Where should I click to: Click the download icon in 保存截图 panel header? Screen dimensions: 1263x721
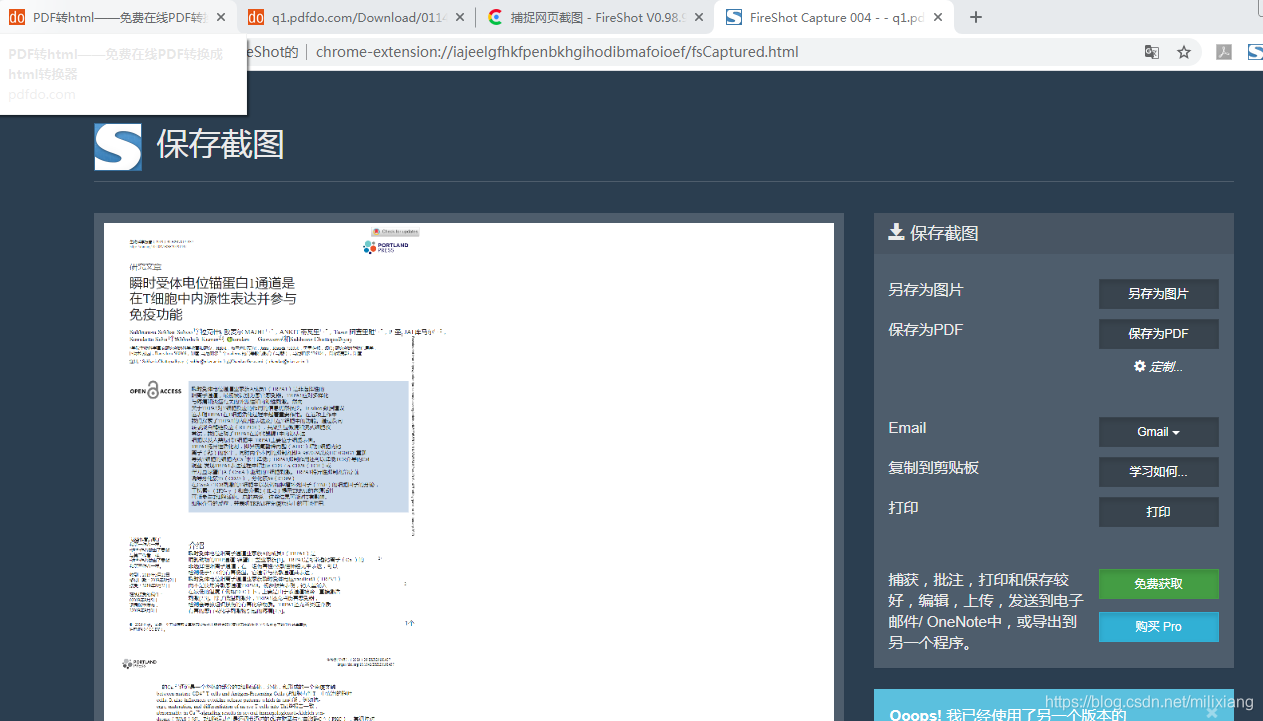(896, 232)
